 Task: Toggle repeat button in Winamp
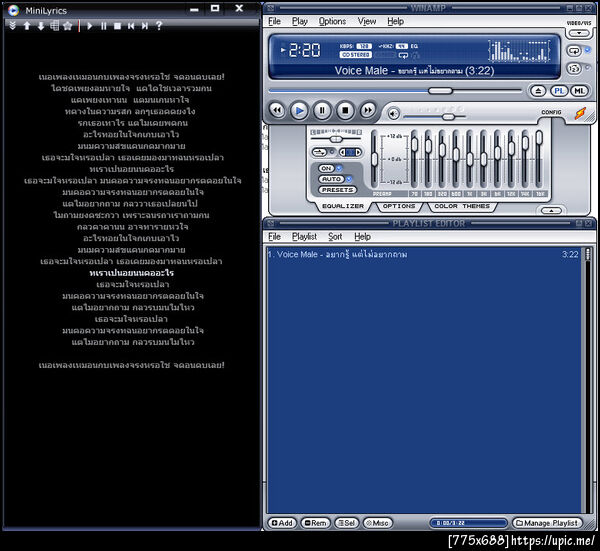coord(574,51)
